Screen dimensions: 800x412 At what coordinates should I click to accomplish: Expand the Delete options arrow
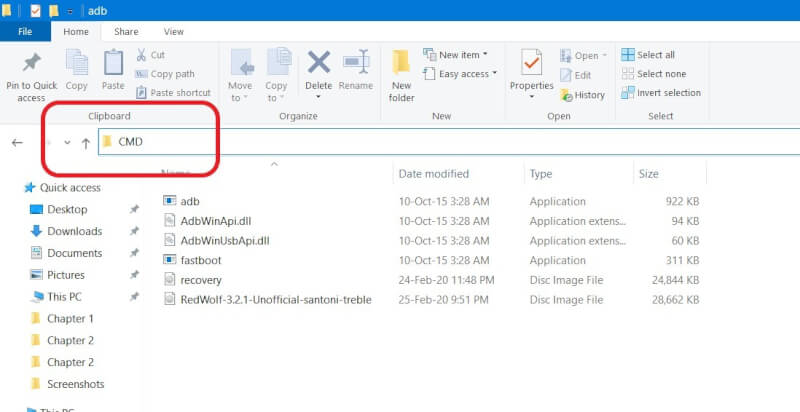[319, 97]
